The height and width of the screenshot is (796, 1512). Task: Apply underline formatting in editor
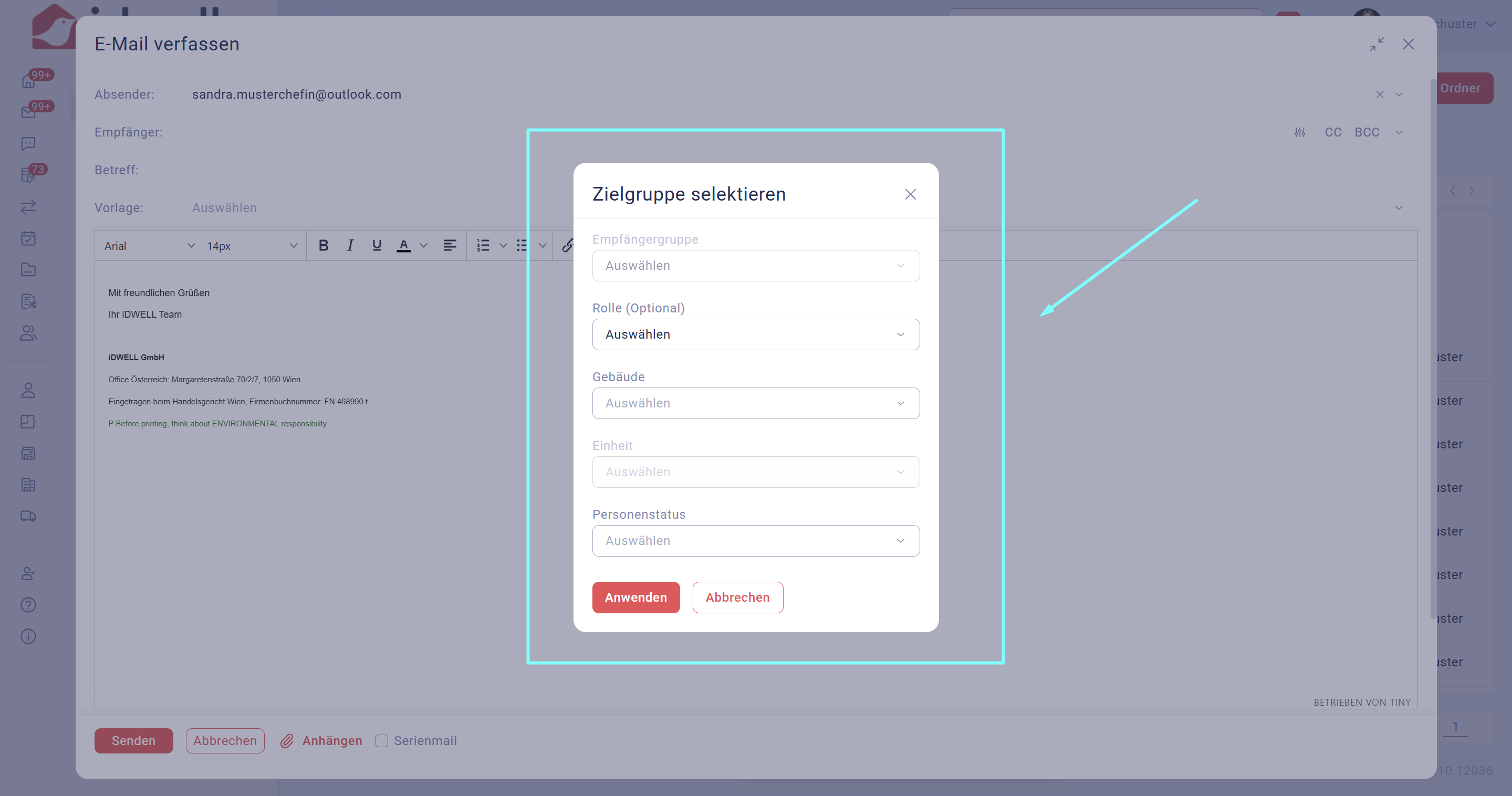click(377, 245)
